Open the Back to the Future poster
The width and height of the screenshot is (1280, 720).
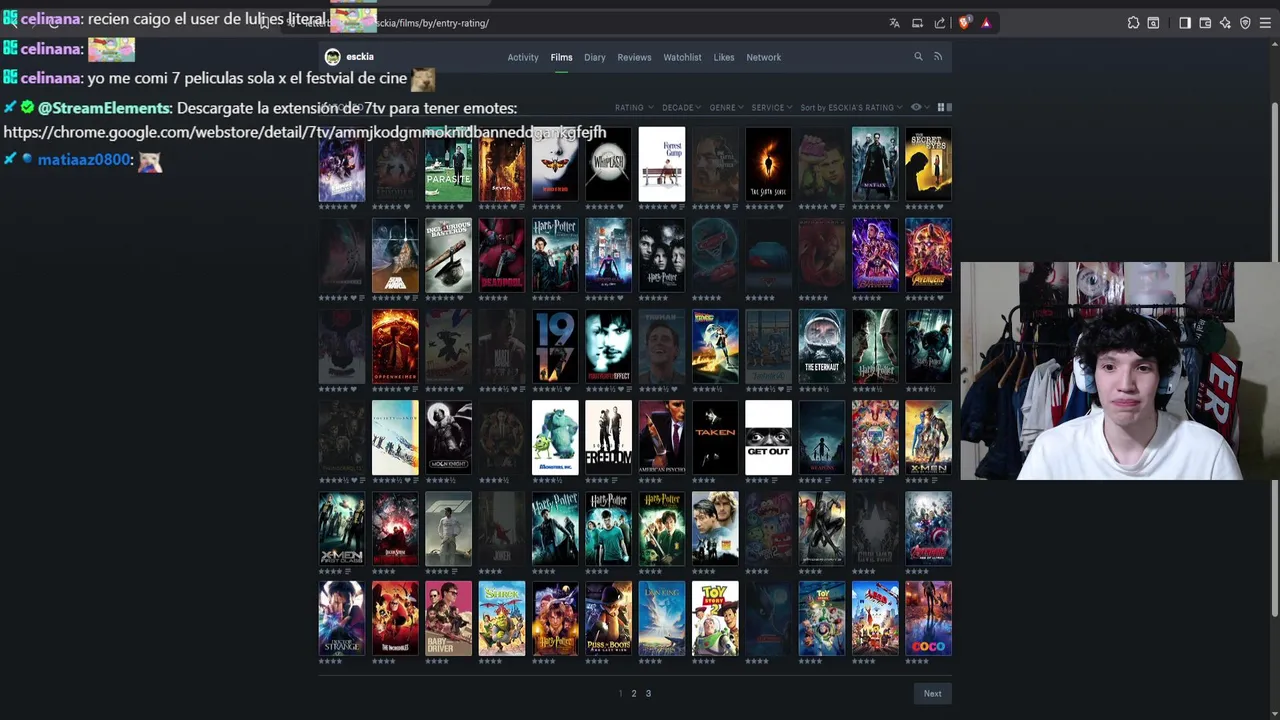715,346
